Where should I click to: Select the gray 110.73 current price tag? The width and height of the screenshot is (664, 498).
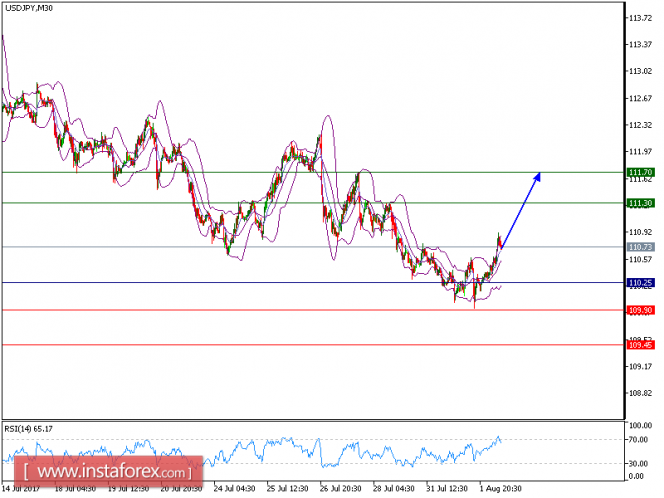click(640, 247)
